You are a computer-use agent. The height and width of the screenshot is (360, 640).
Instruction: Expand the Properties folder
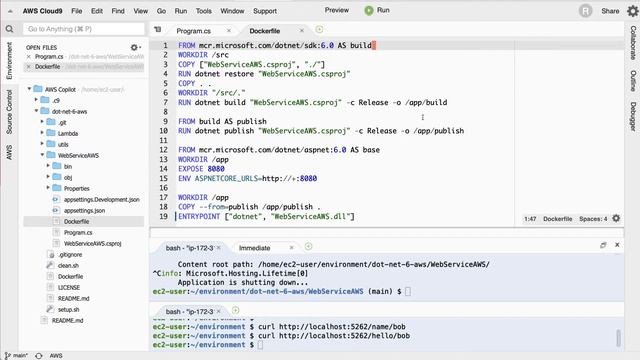[x=48, y=188]
